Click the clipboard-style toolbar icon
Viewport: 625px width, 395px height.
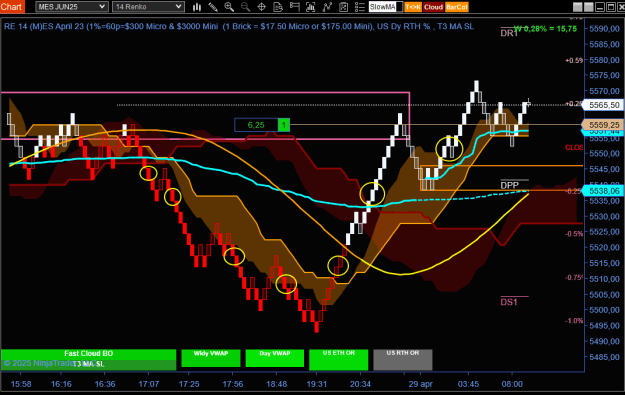point(343,7)
